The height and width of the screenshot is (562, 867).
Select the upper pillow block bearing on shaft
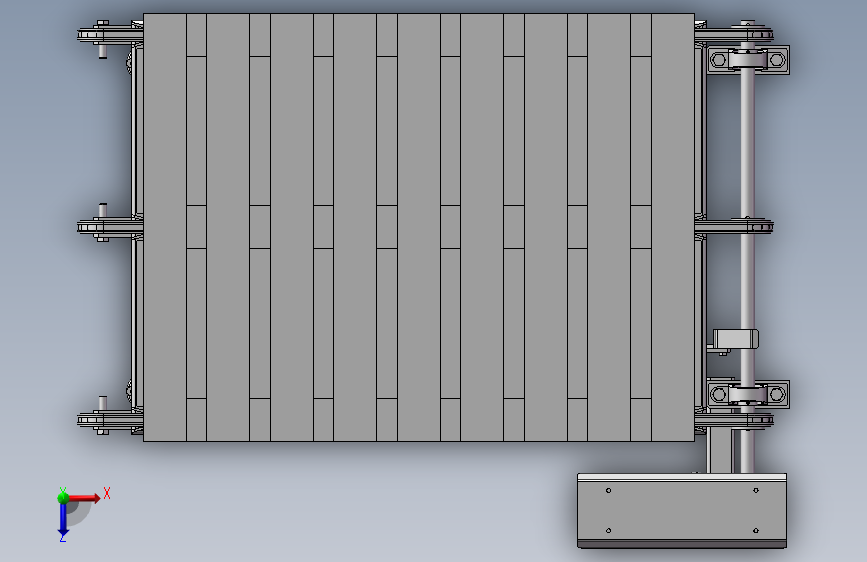click(x=748, y=60)
